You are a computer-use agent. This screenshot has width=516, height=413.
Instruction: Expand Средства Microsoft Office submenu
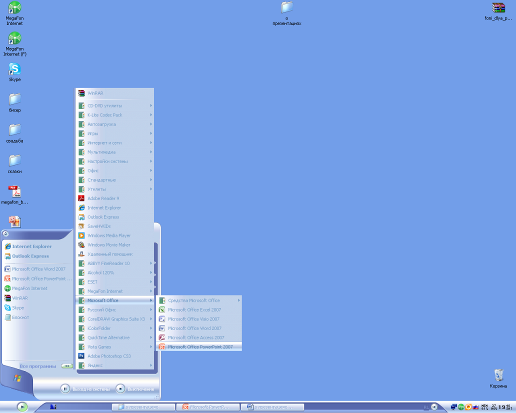point(199,300)
